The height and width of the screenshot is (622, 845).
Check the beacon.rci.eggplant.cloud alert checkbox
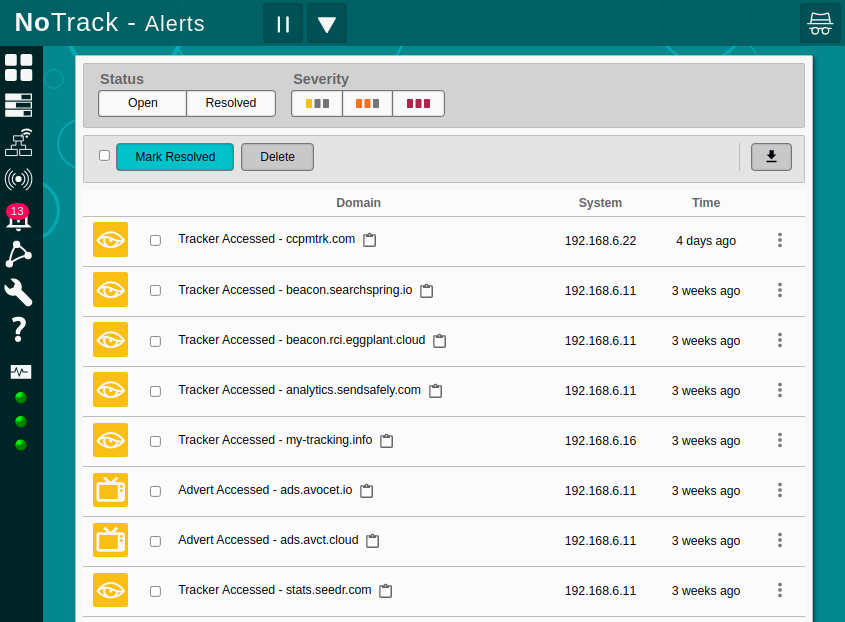155,341
